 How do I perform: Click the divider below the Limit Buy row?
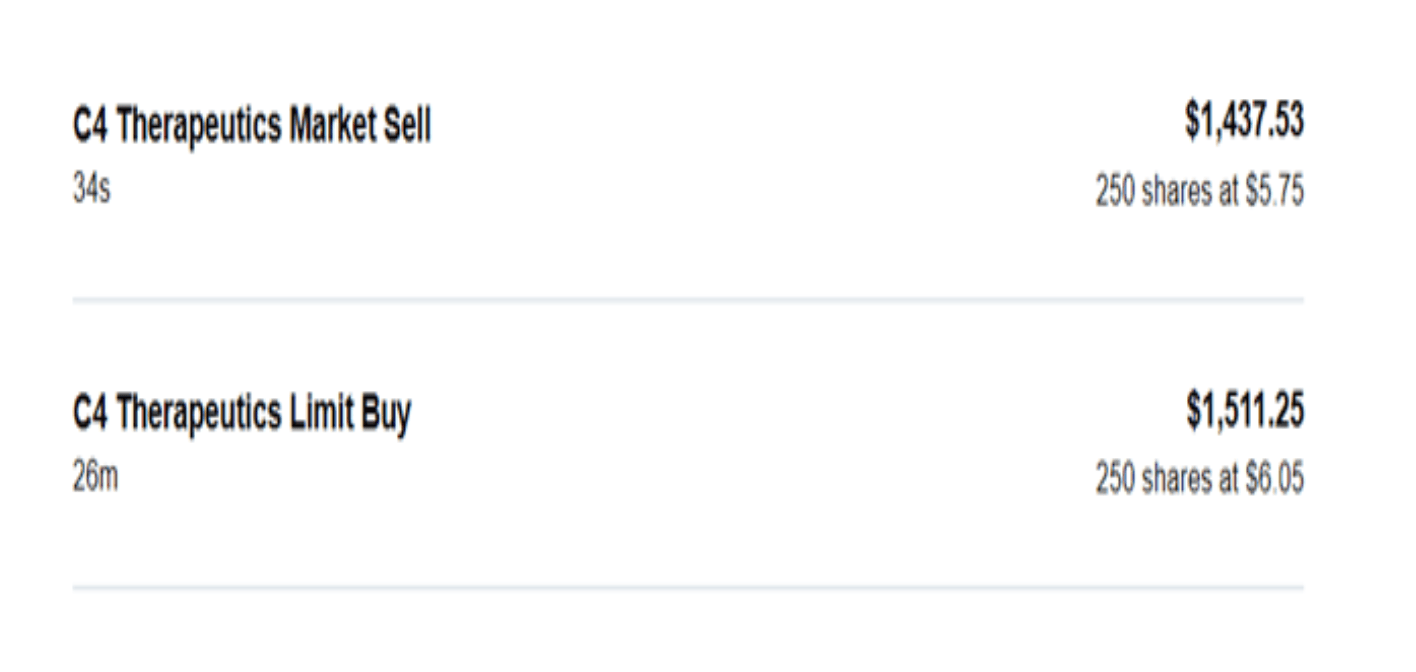click(688, 587)
